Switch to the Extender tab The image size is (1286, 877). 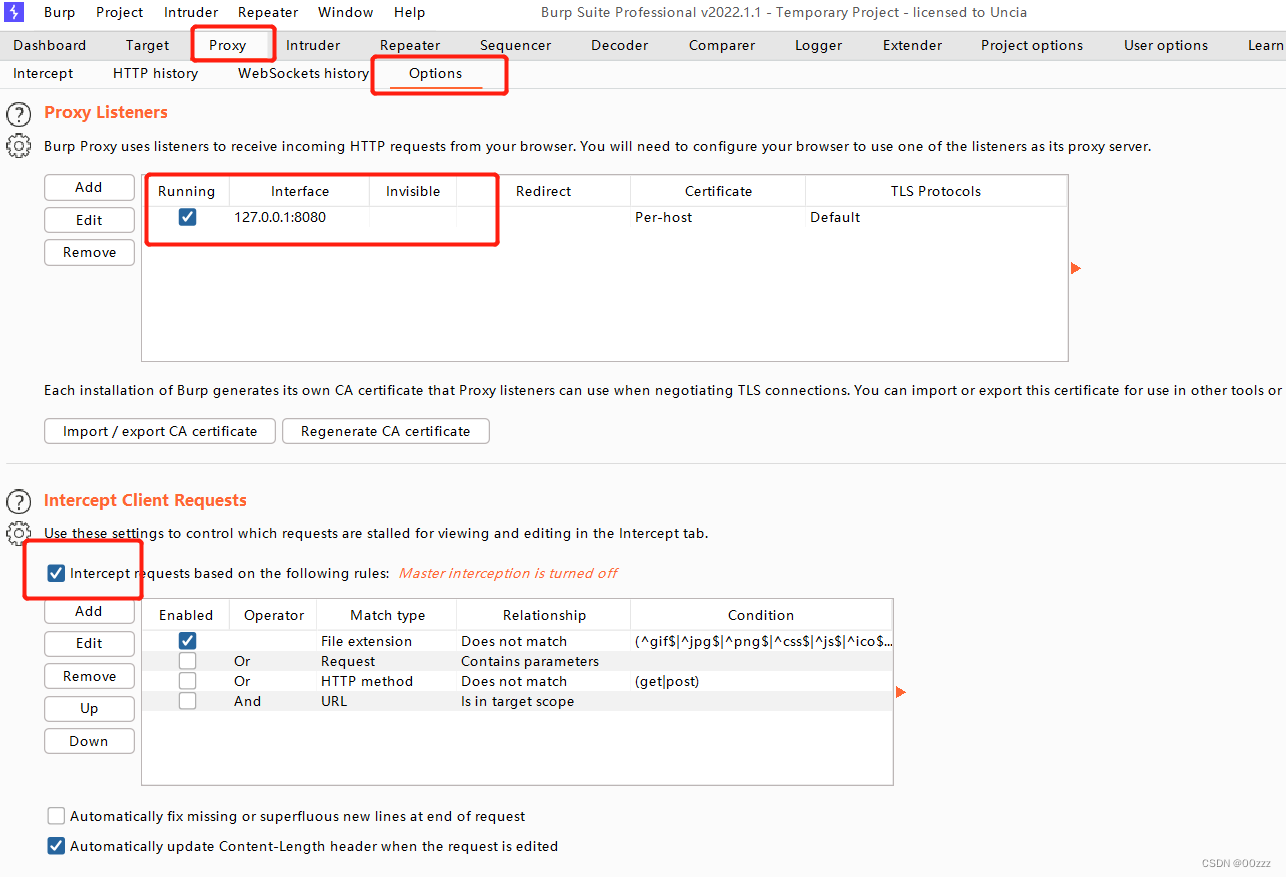point(912,45)
